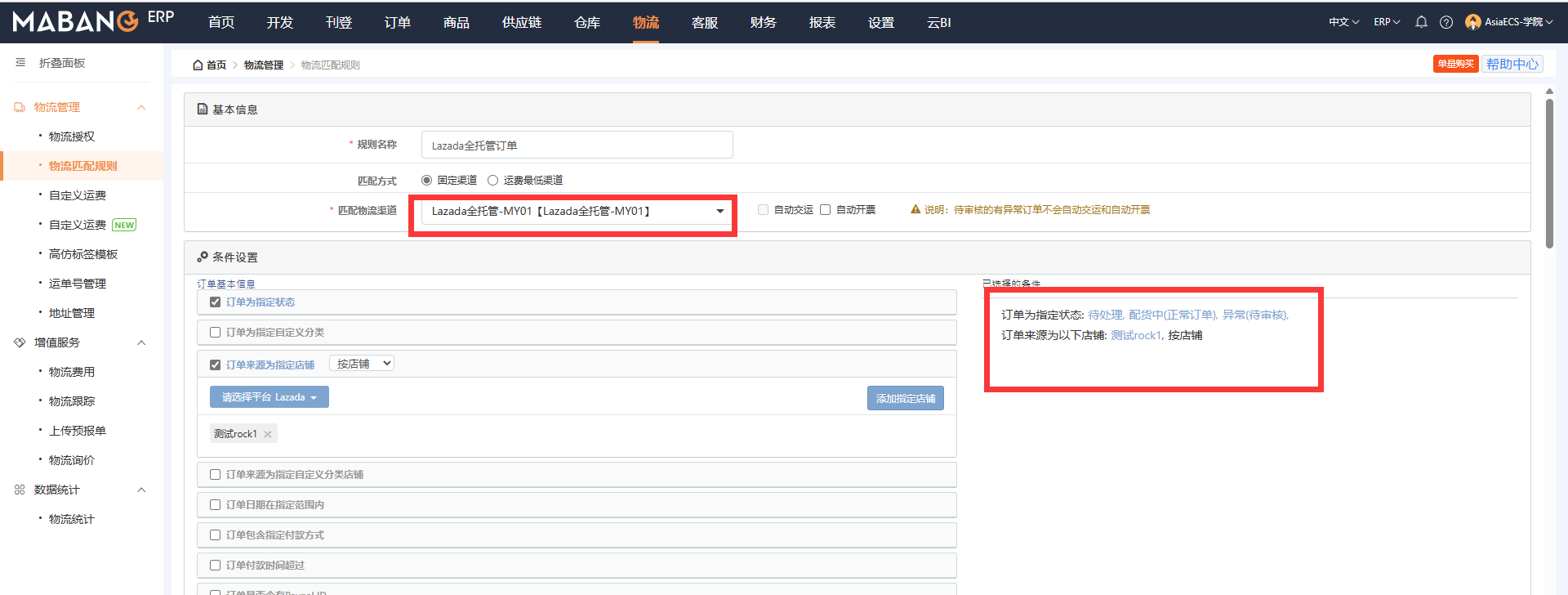The height and width of the screenshot is (595, 1568).
Task: Collapse the 增值服务 sidebar section
Action: (141, 342)
